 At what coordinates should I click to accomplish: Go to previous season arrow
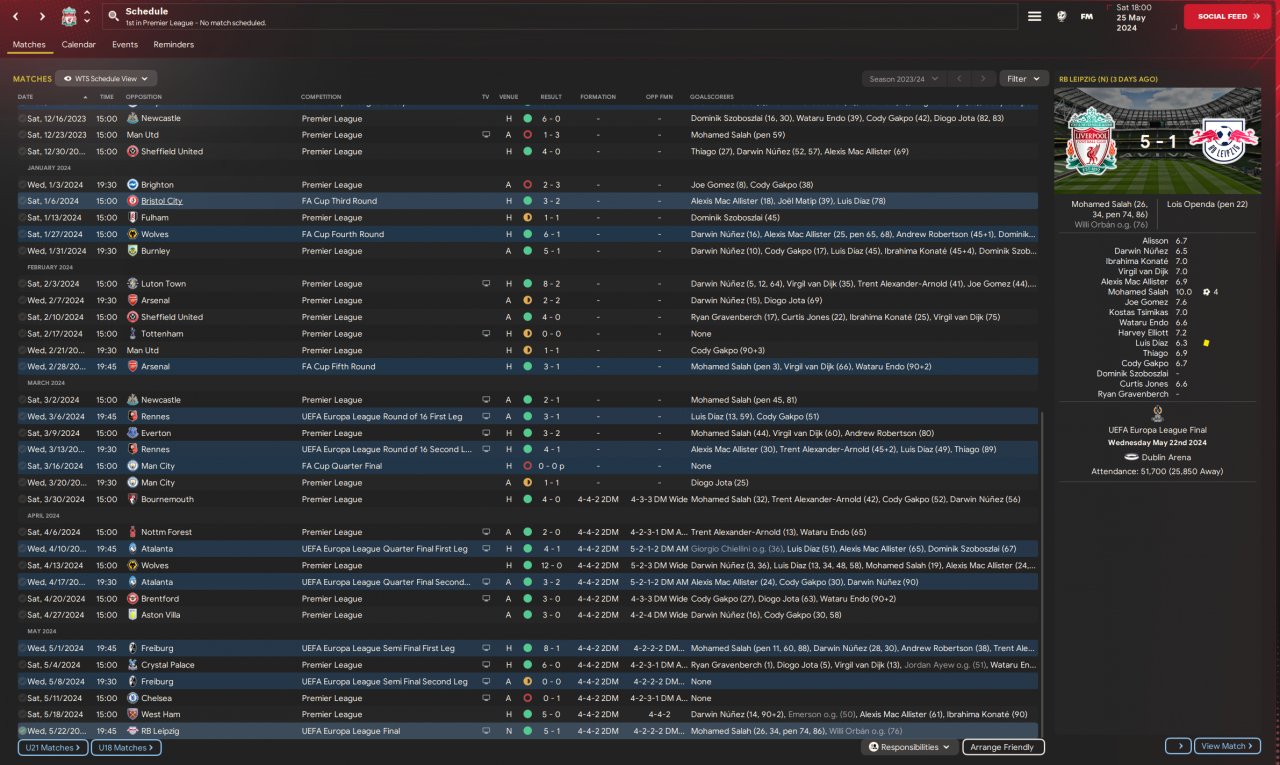pyautogui.click(x=958, y=78)
